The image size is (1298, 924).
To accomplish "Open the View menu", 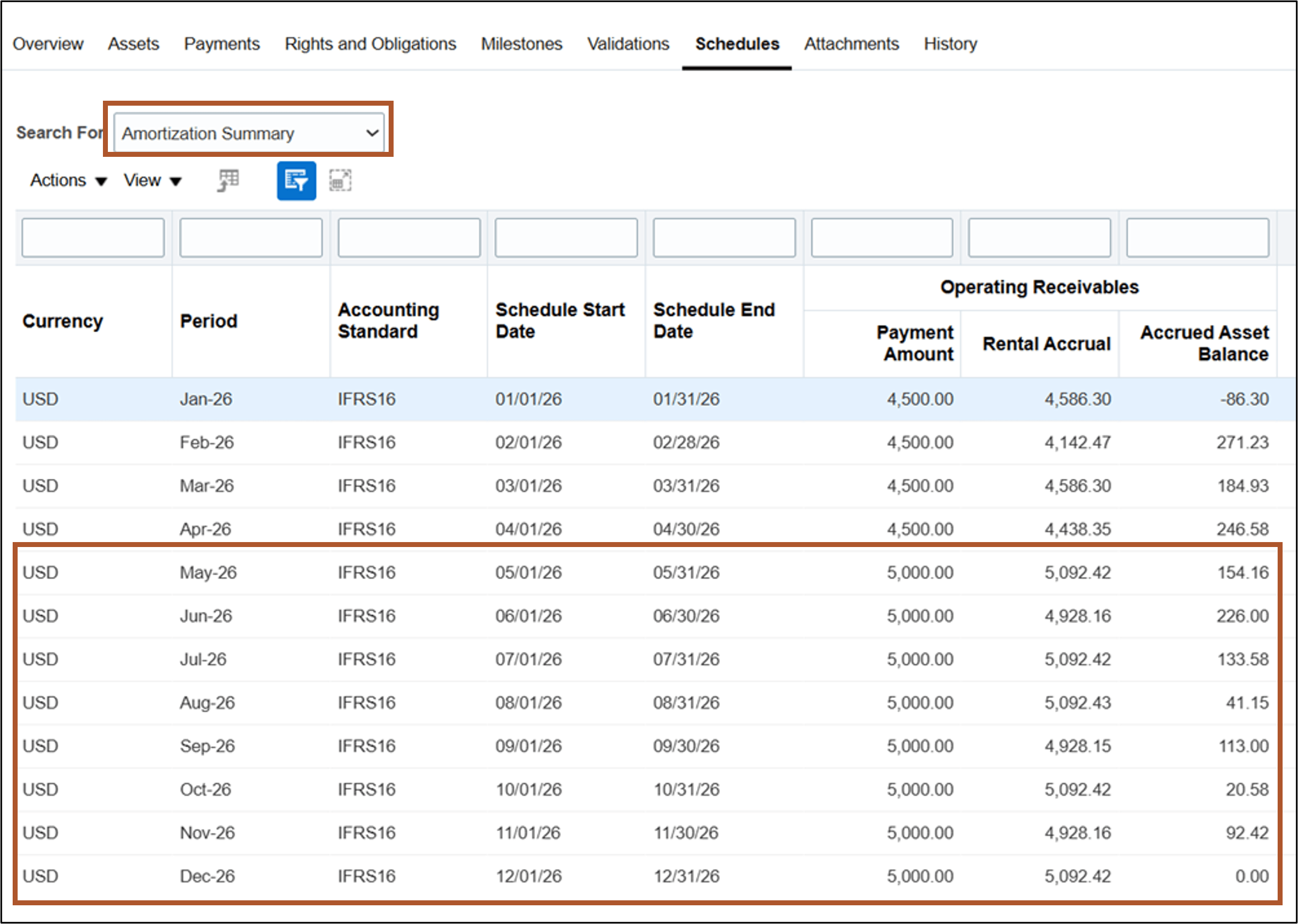I will pyautogui.click(x=152, y=181).
